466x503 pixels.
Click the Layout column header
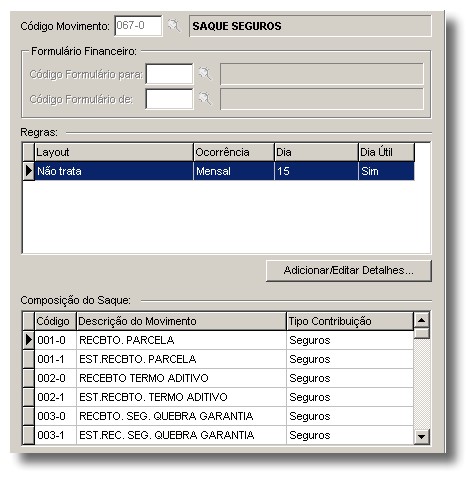point(114,152)
